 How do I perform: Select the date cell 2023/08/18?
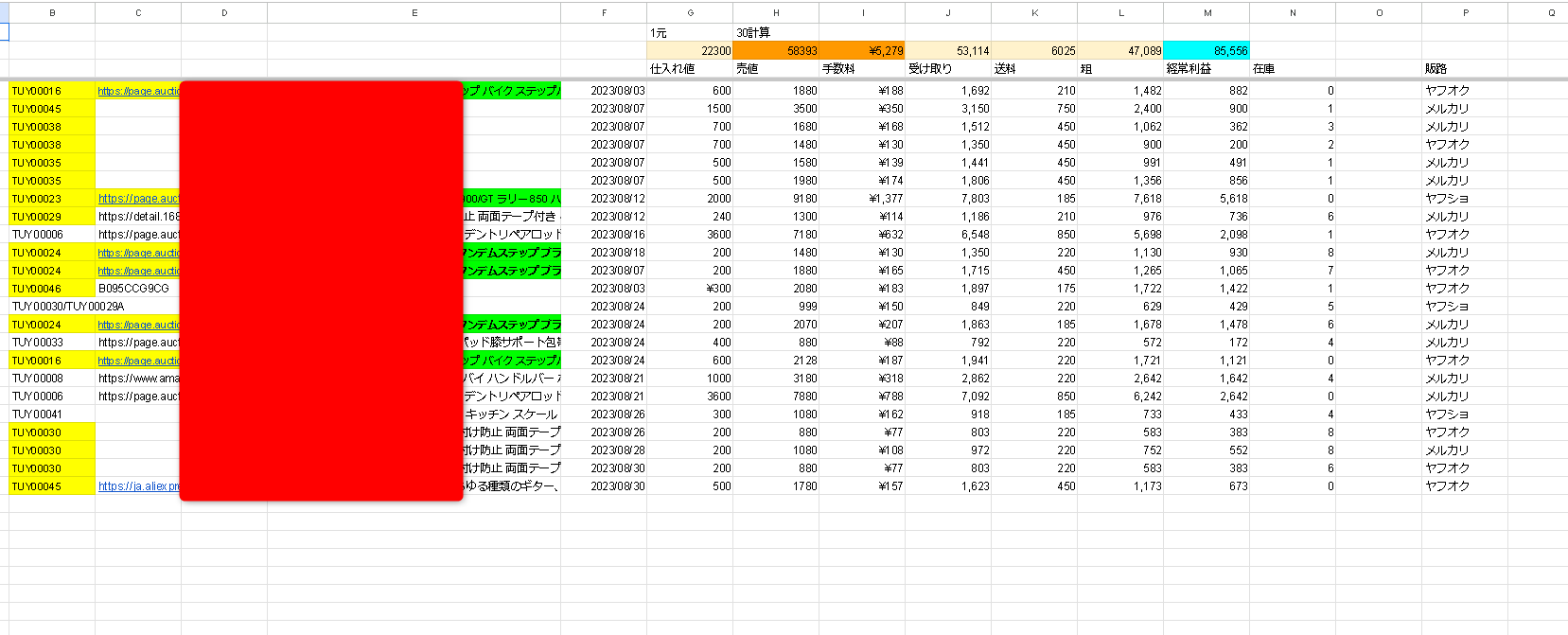click(x=604, y=253)
